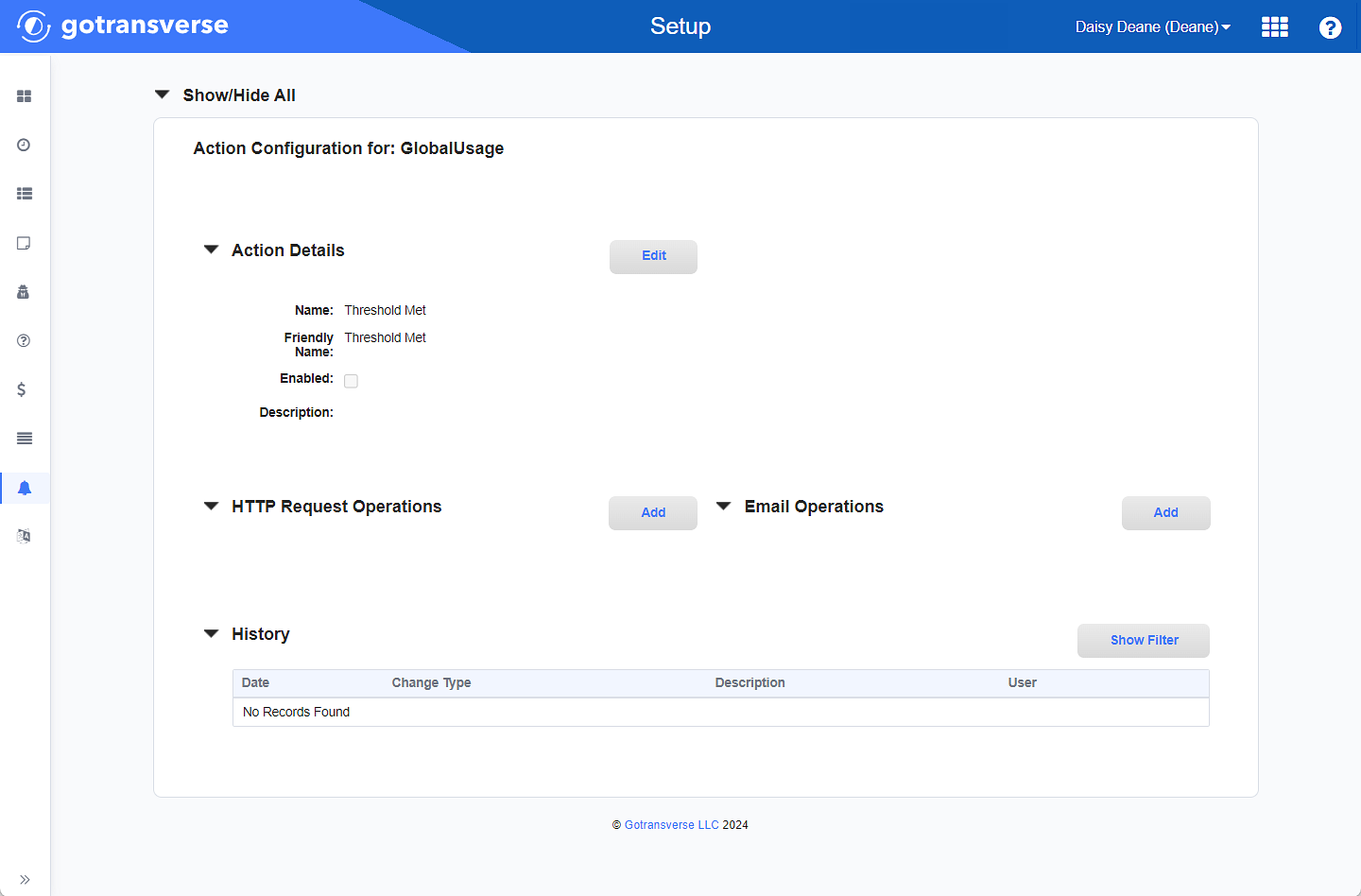Open the list icon in sidebar
Screen dimensions: 1361x896
[x=25, y=194]
